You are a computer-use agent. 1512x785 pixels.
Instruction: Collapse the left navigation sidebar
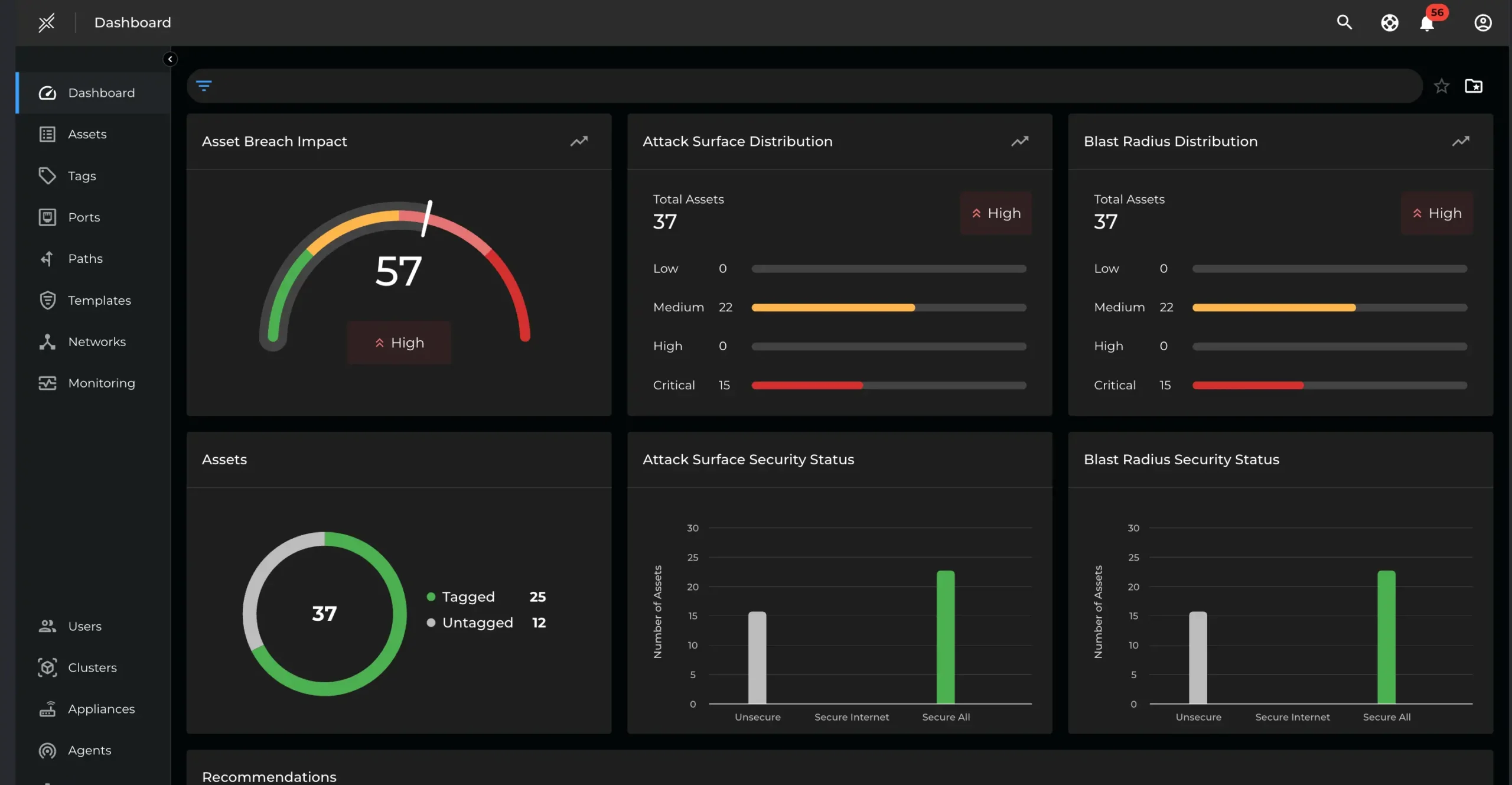point(170,59)
